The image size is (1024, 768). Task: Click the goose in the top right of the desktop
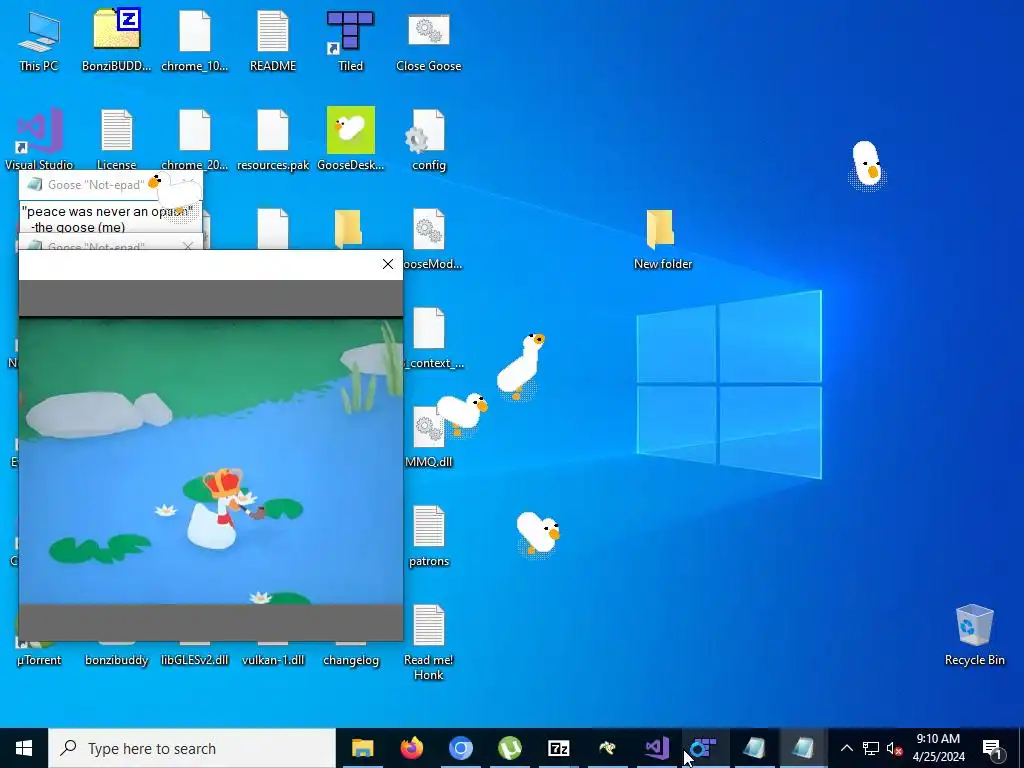coord(867,165)
